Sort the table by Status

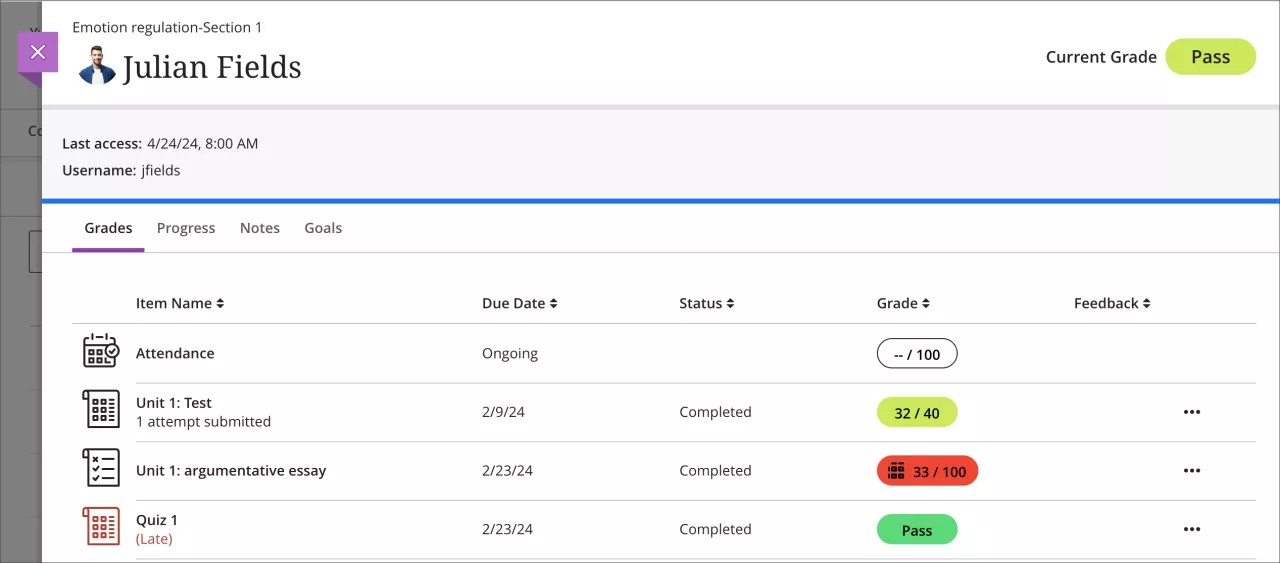(706, 303)
